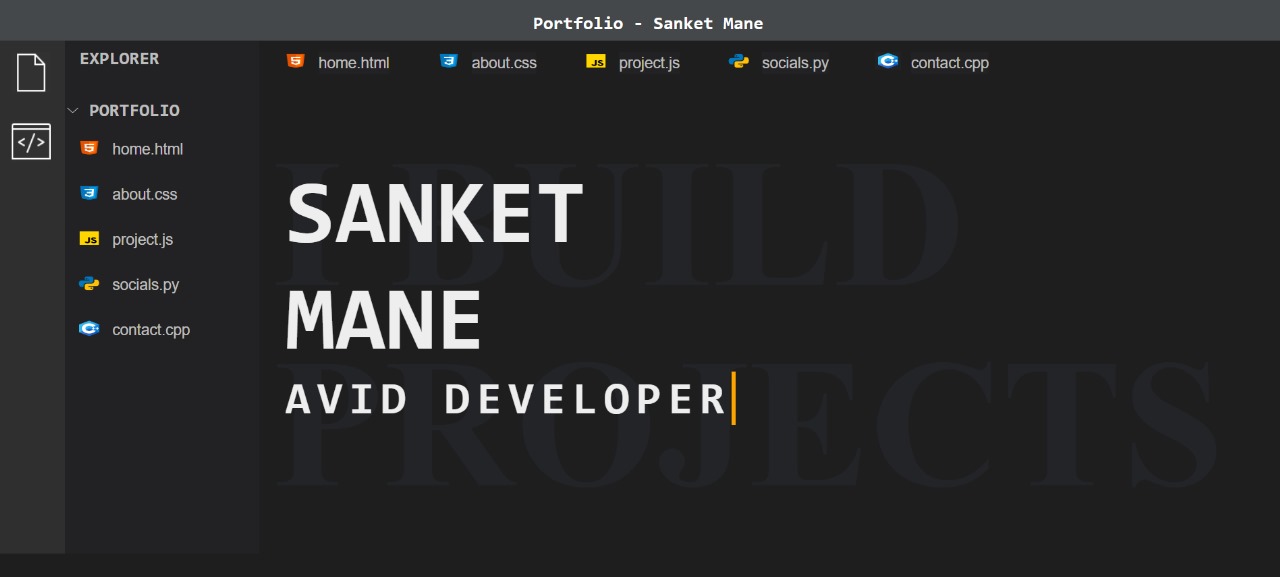Toggle the socials.py tab icon
This screenshot has height=577, width=1280.
coord(737,61)
